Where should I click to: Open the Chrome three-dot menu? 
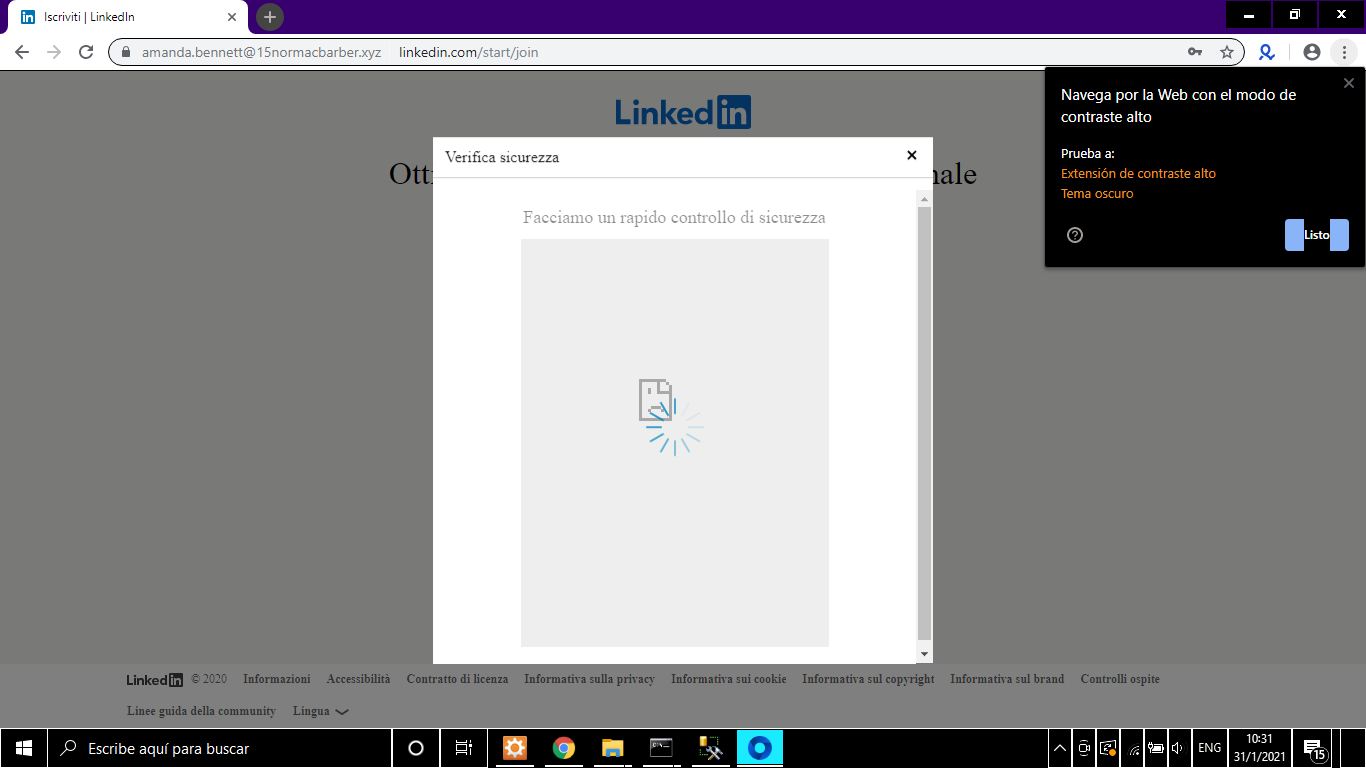pos(1345,52)
